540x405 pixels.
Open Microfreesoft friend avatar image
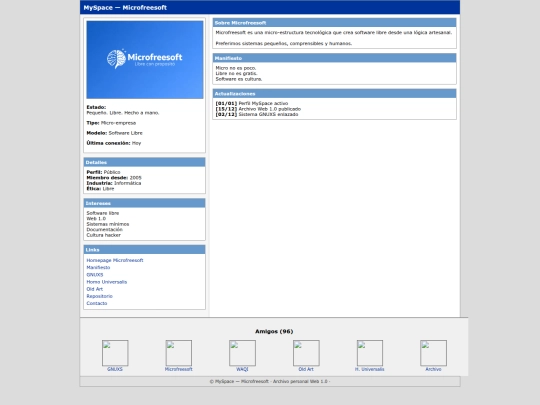pyautogui.click(x=179, y=353)
